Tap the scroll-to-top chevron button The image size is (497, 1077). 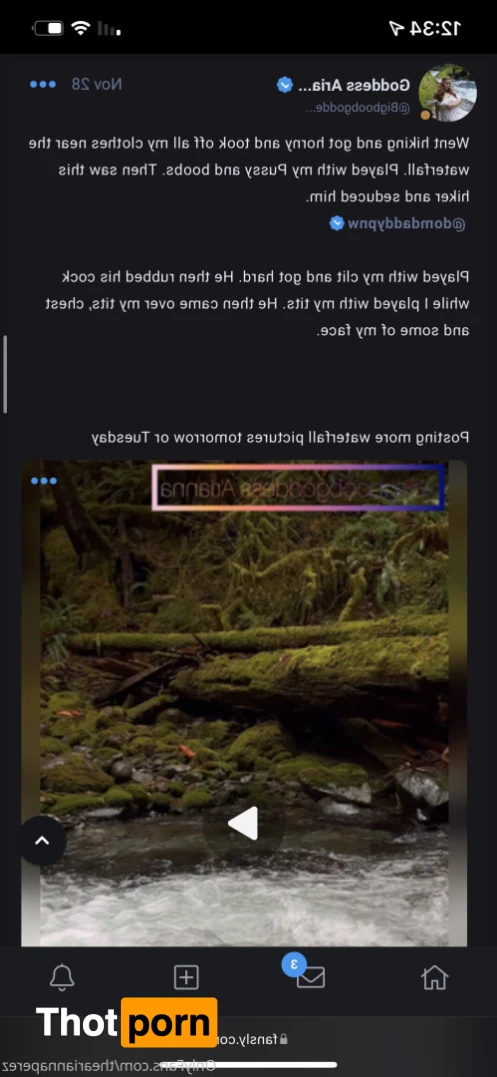tap(42, 840)
